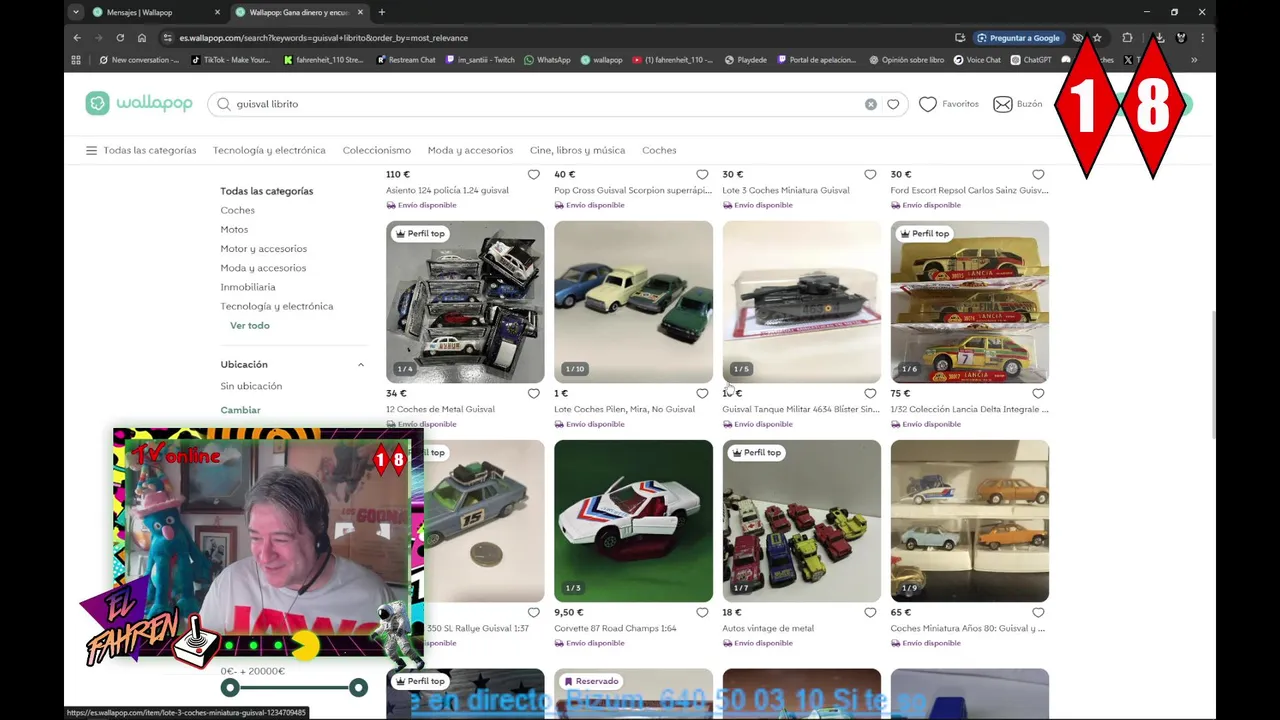Favorite the Guisval Tanque Militar 4634 listing
Viewport: 1280px width, 720px height.
(870, 394)
